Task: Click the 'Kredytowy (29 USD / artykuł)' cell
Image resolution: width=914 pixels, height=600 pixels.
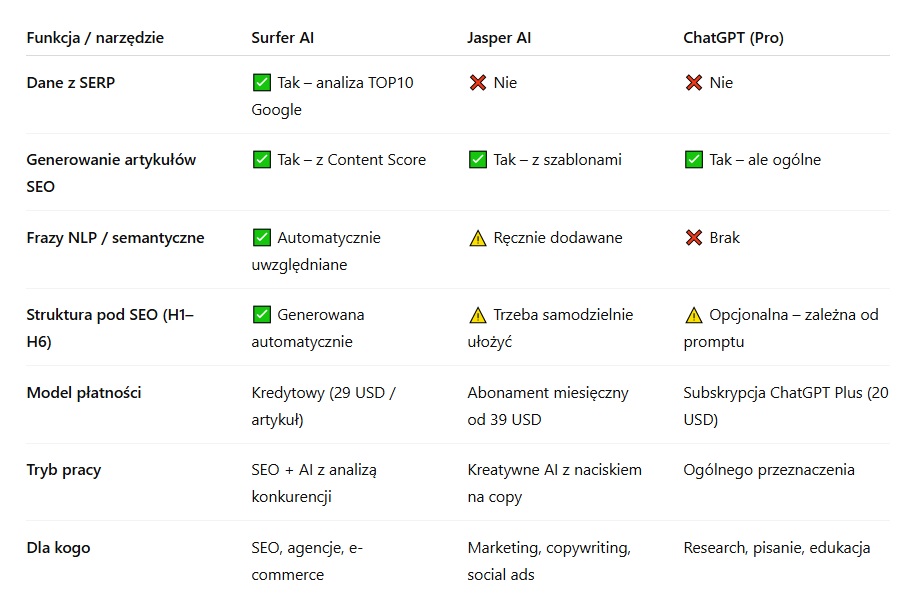Action: tap(323, 406)
